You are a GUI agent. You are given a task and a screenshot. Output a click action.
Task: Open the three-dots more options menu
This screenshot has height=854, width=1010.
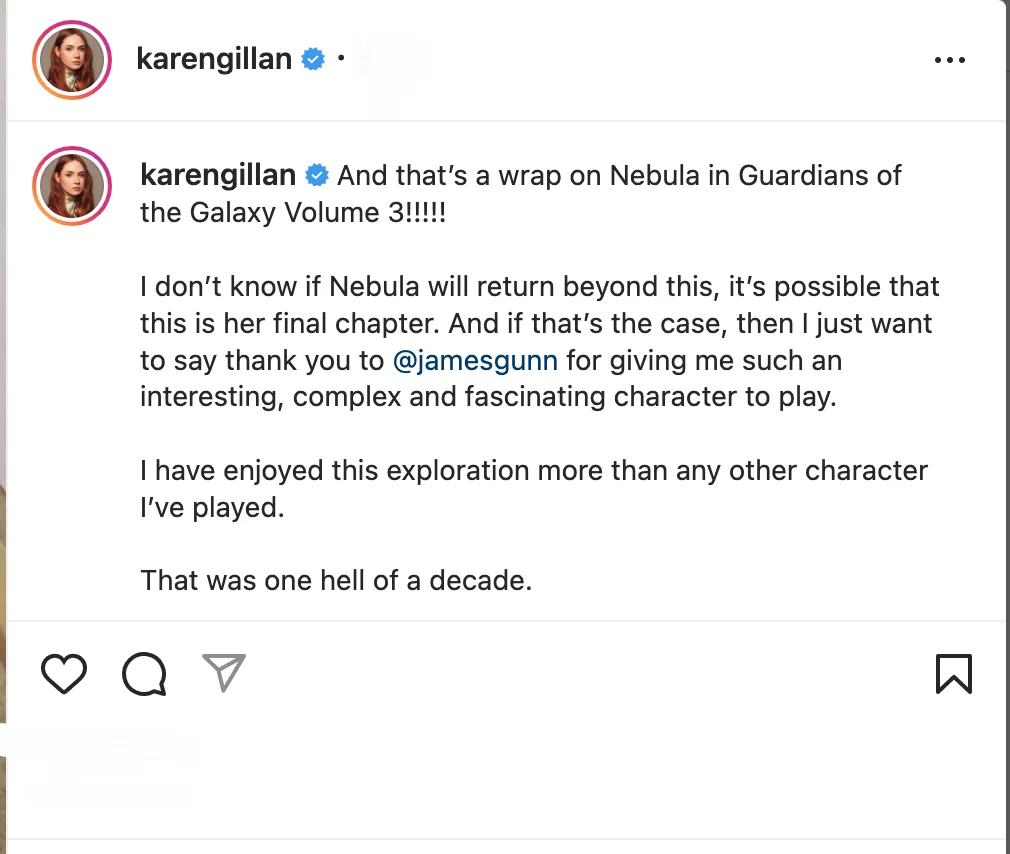point(949,60)
